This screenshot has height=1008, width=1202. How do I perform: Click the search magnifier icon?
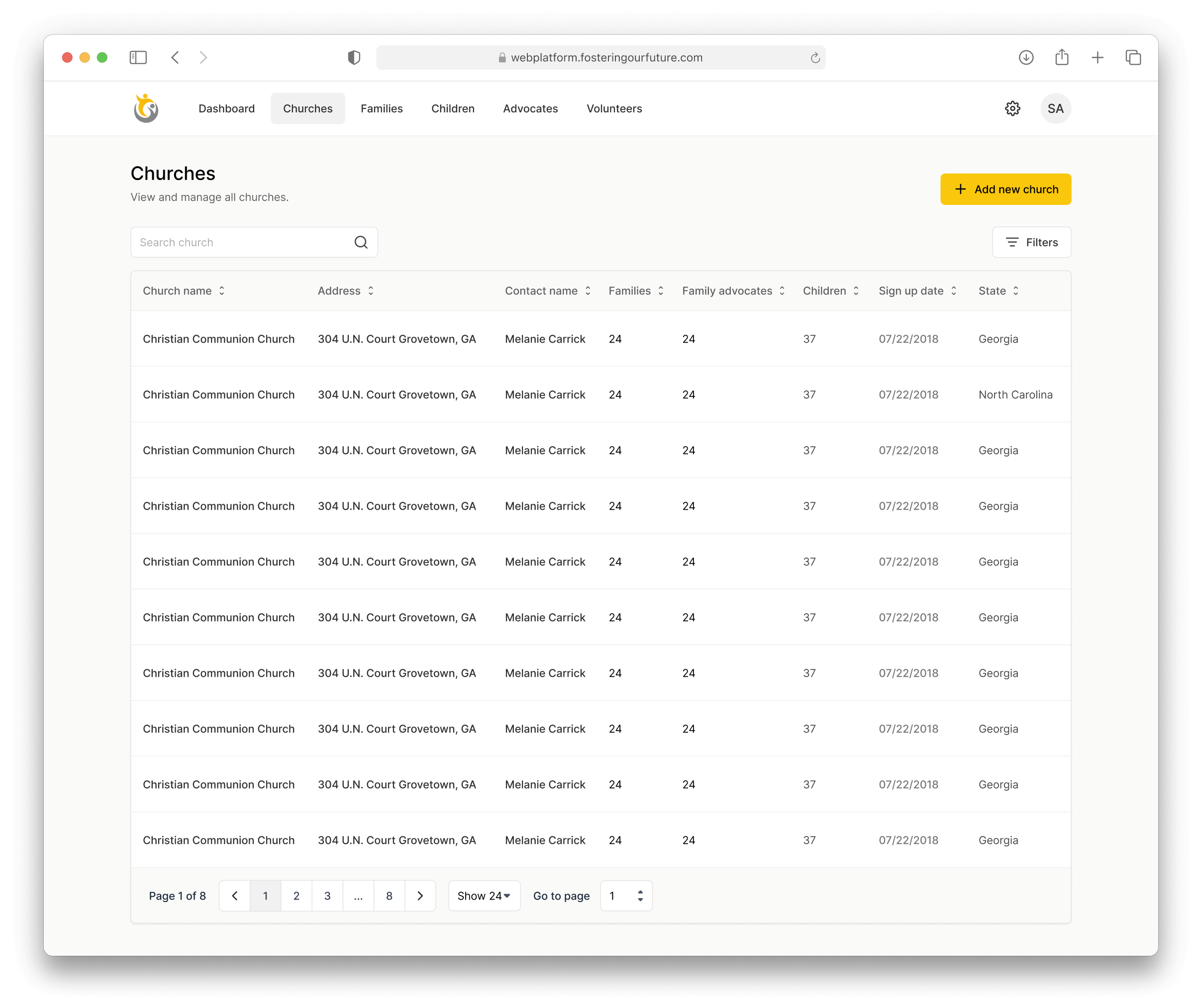click(361, 243)
